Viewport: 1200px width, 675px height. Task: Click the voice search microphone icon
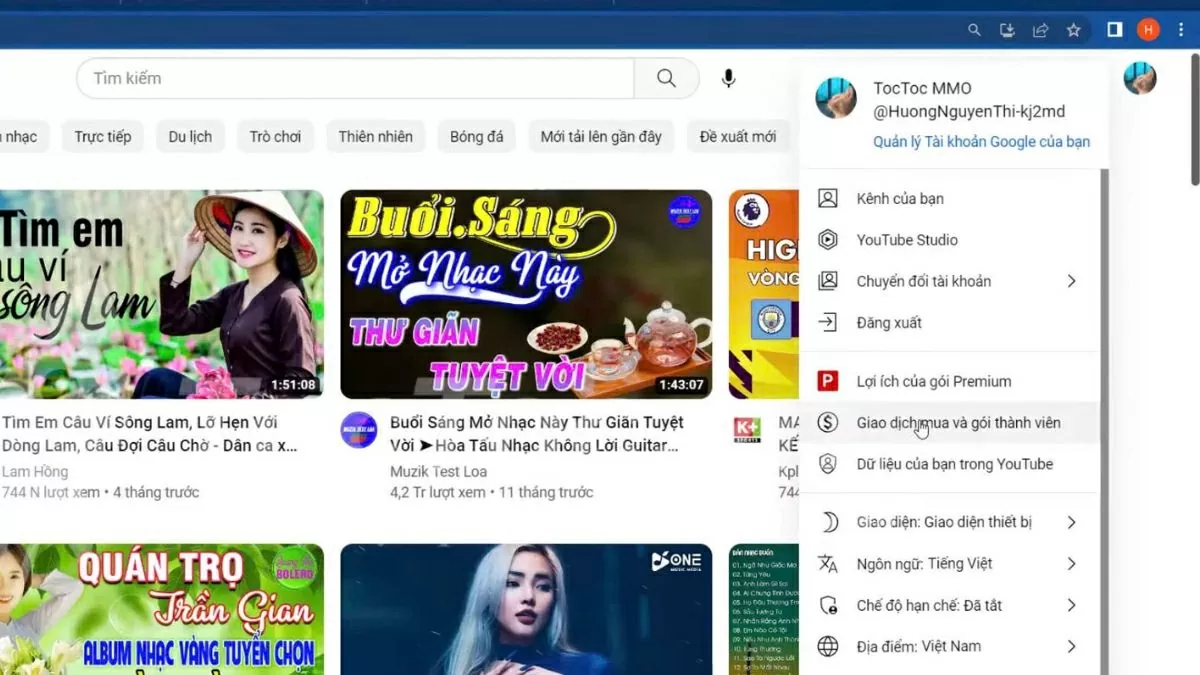coord(727,78)
